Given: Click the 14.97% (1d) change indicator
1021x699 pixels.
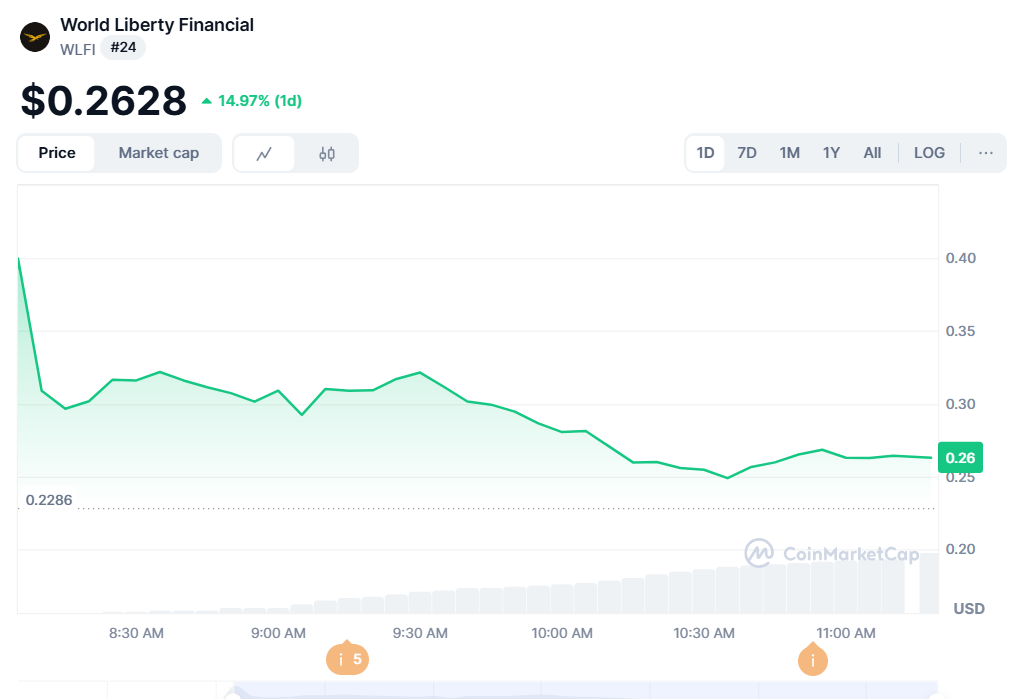Looking at the screenshot, I should (x=252, y=101).
